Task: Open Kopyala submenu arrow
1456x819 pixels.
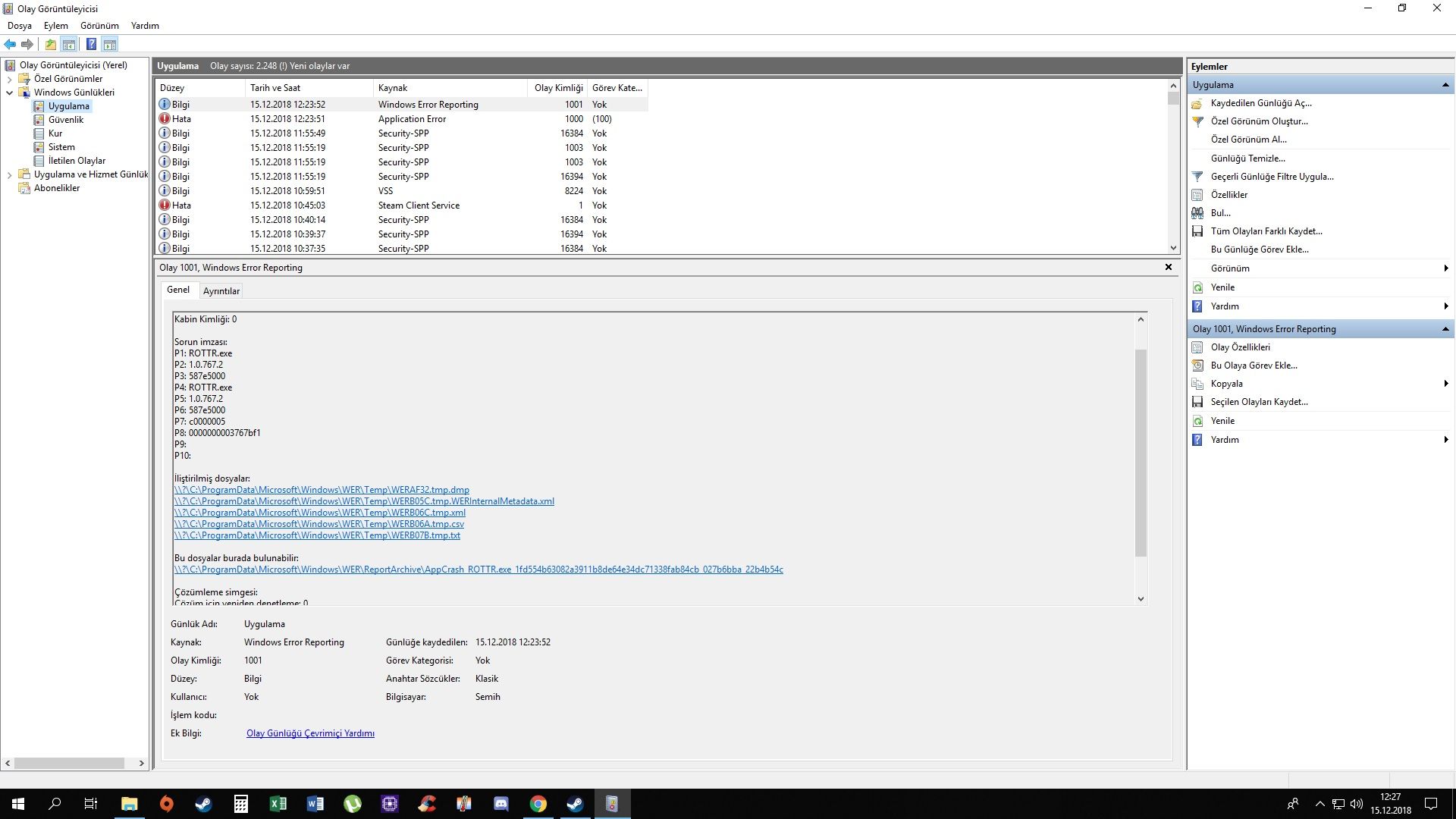Action: click(1445, 384)
